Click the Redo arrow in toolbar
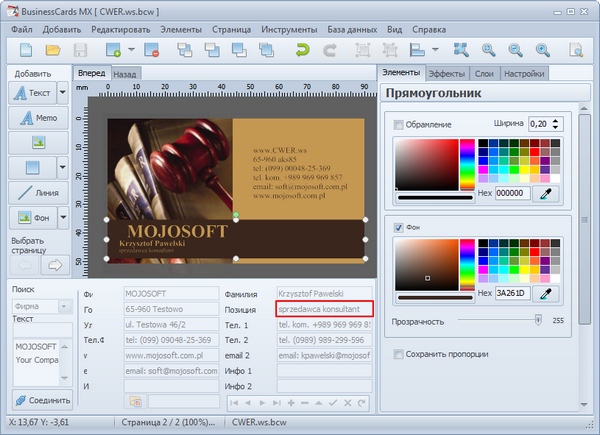The height and width of the screenshot is (435, 600). [x=329, y=49]
